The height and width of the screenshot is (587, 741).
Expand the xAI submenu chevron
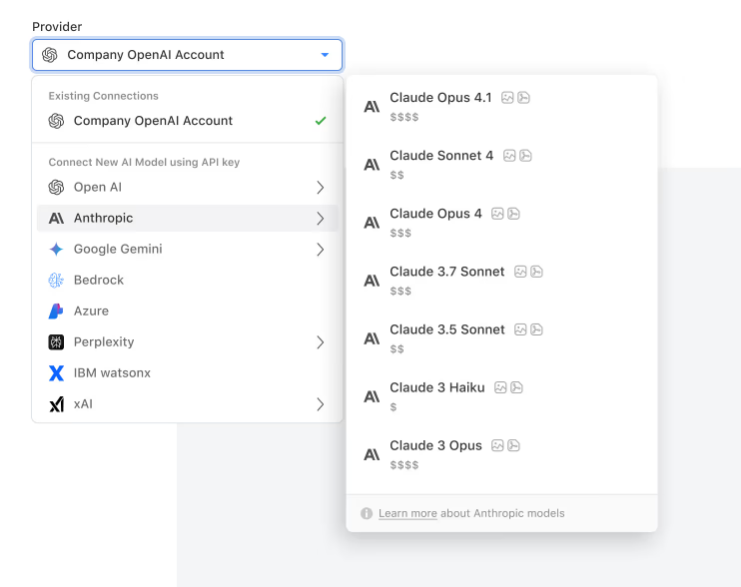[320, 404]
